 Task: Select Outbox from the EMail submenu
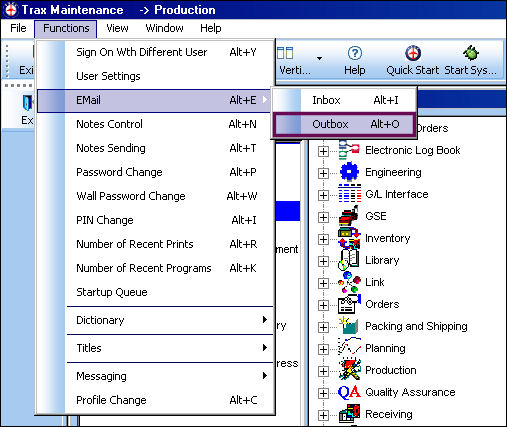tap(345, 124)
